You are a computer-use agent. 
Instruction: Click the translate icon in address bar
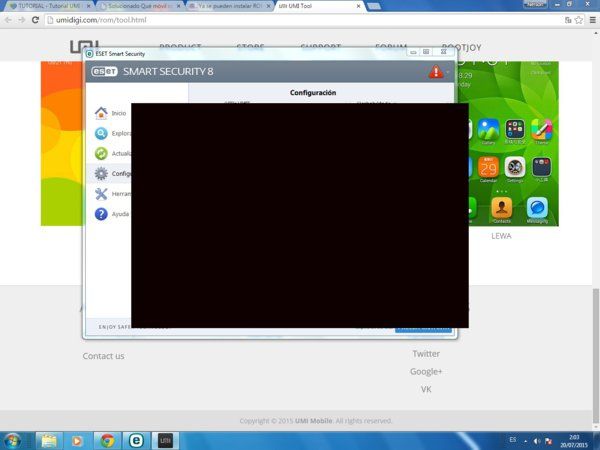568,20
